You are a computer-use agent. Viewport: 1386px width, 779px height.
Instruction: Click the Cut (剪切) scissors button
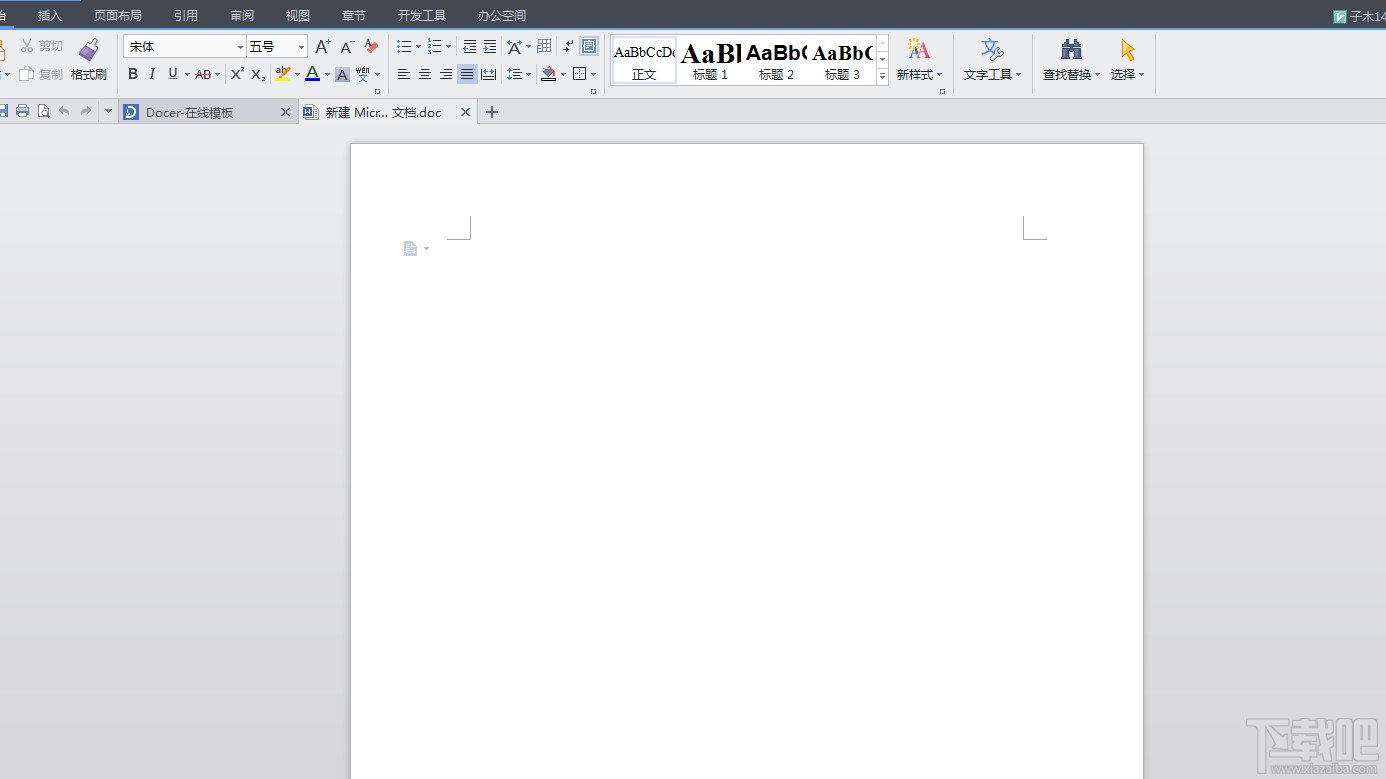coord(42,46)
